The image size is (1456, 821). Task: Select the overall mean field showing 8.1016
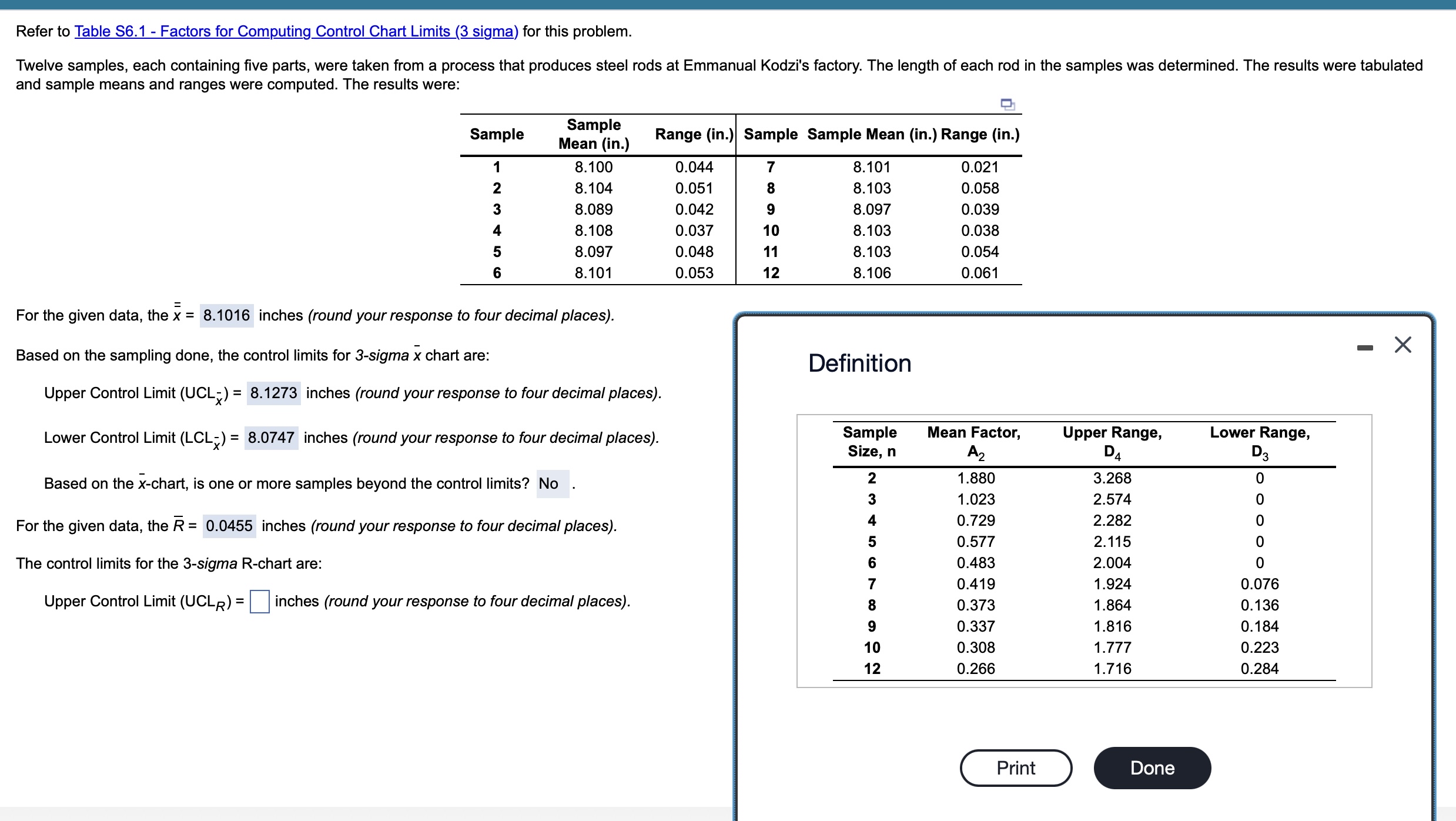pyautogui.click(x=227, y=315)
